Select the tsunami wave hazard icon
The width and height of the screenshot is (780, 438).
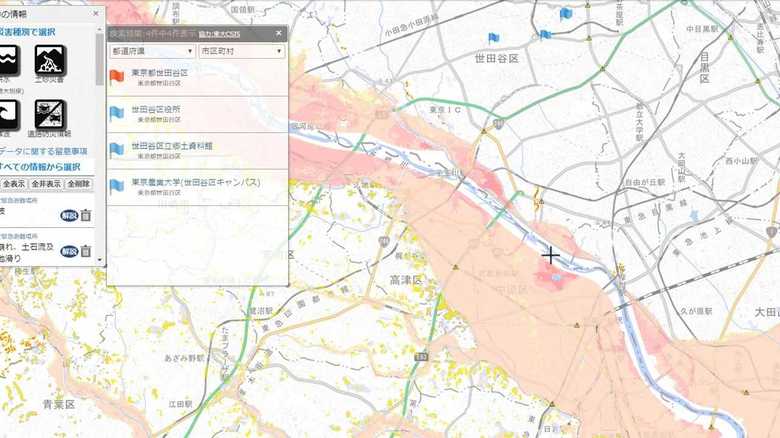tap(9, 114)
